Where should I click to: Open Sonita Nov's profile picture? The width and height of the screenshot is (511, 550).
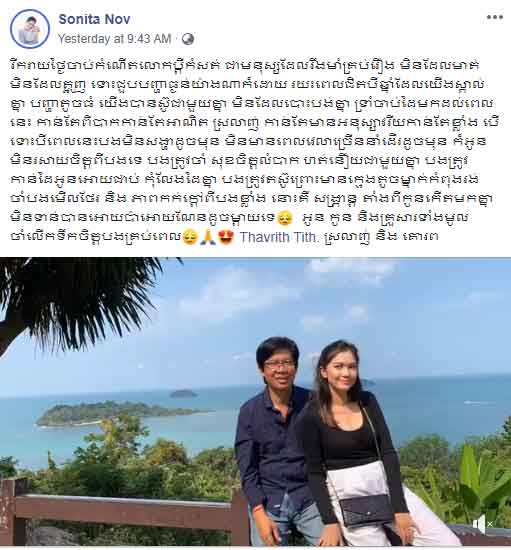pyautogui.click(x=30, y=29)
